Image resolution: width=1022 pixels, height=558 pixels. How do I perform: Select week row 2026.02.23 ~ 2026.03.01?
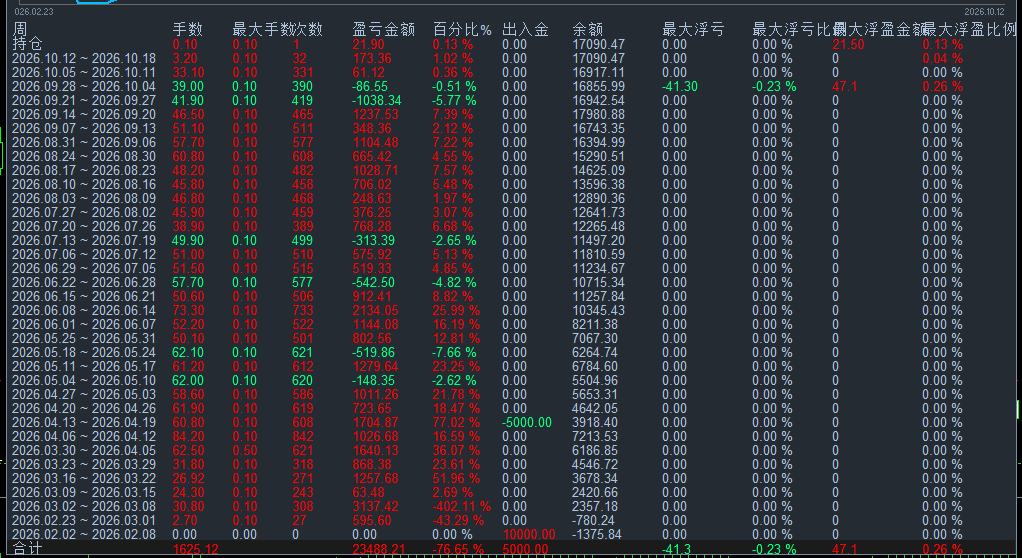(84, 521)
